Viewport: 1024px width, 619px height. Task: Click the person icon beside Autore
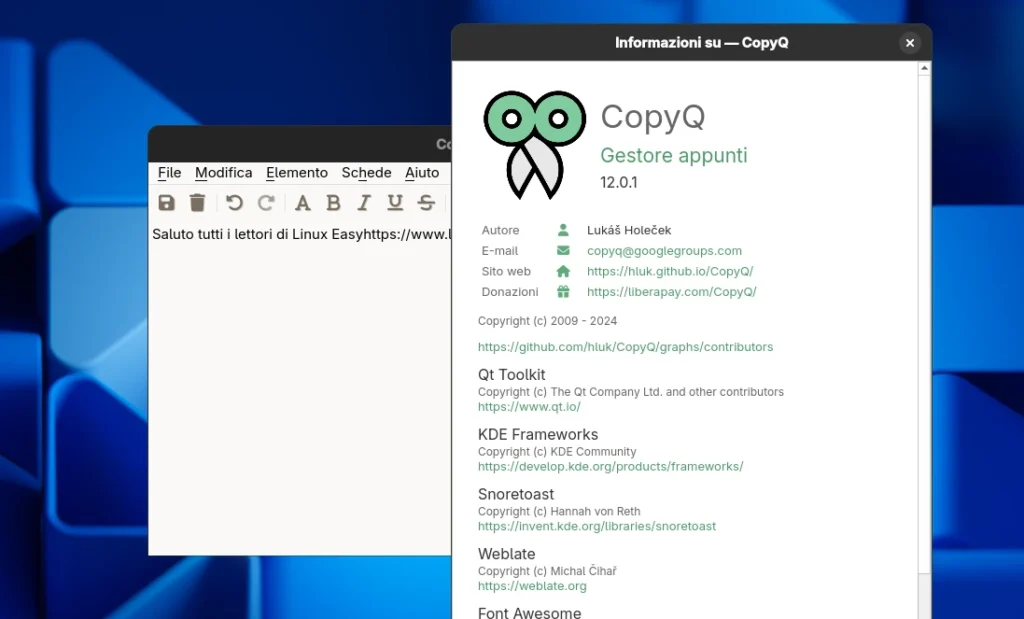tap(565, 229)
